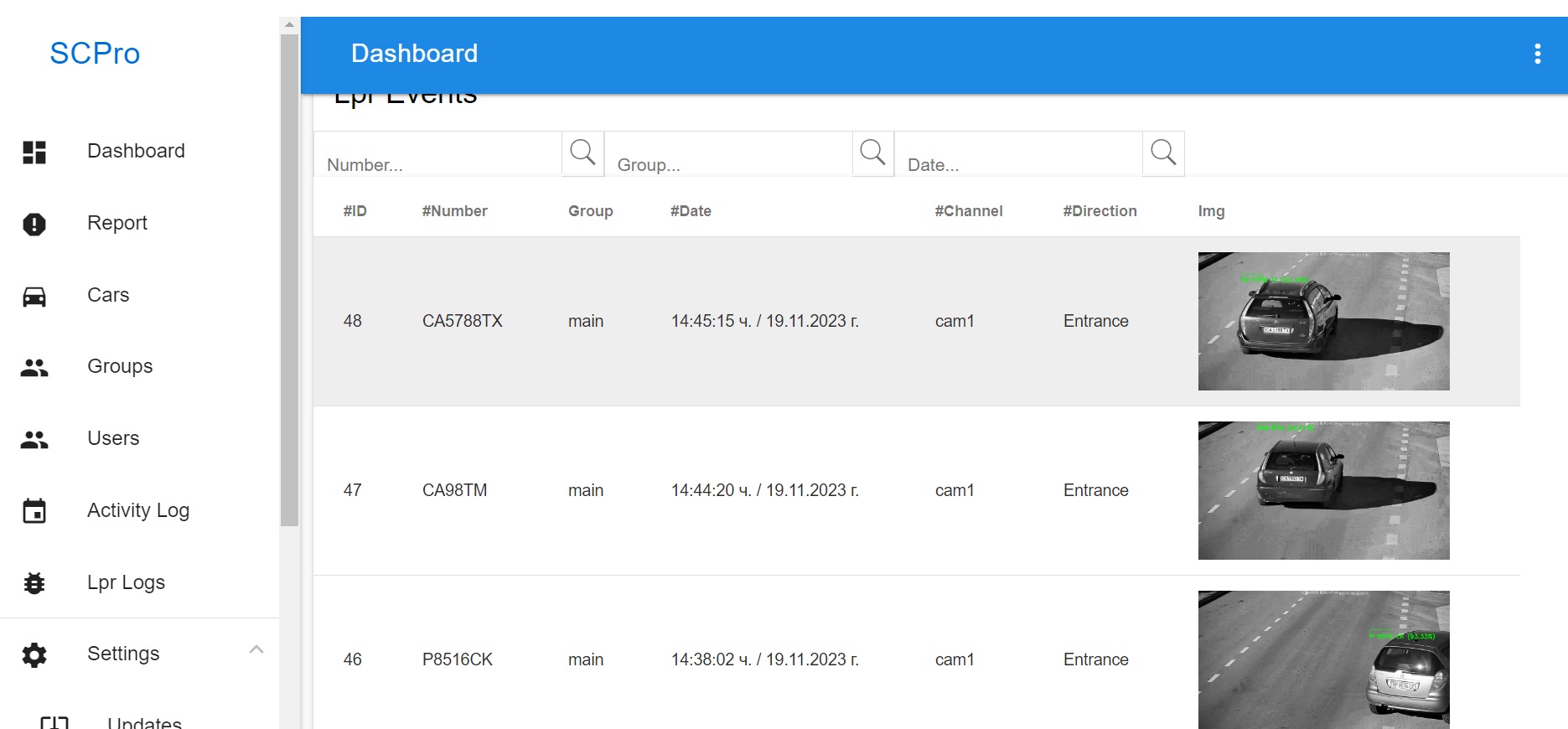Screen dimensions: 1568x729
Task: Search by date magnifier button
Action: coord(1163,153)
